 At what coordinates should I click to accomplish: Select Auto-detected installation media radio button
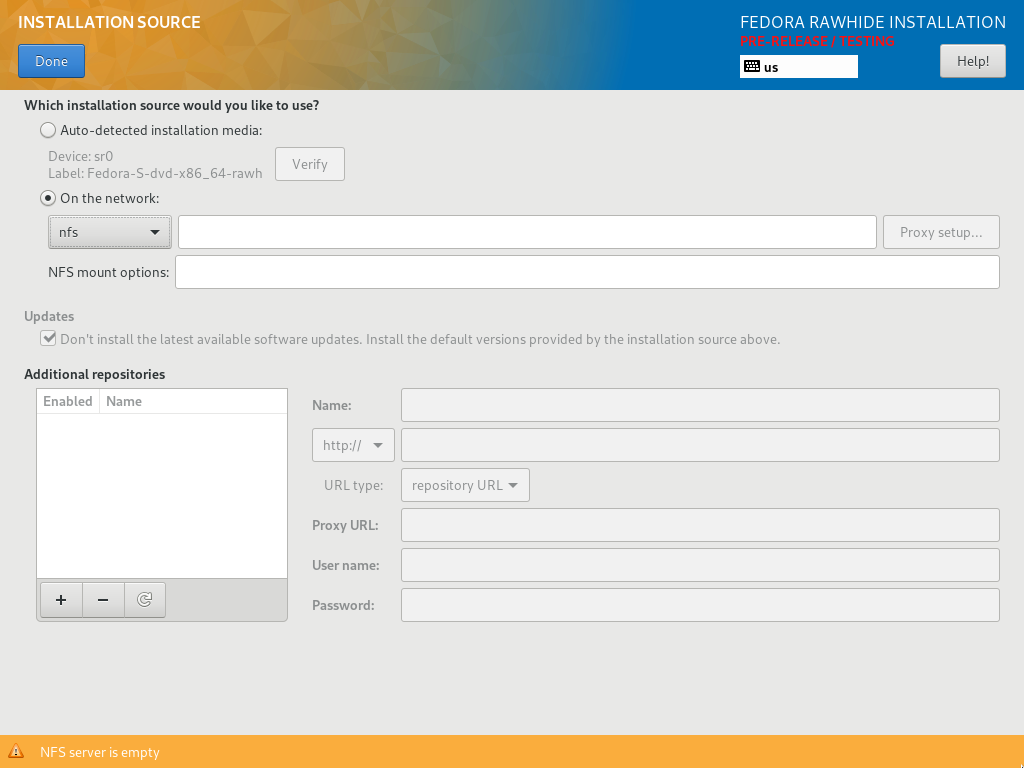click(x=48, y=131)
